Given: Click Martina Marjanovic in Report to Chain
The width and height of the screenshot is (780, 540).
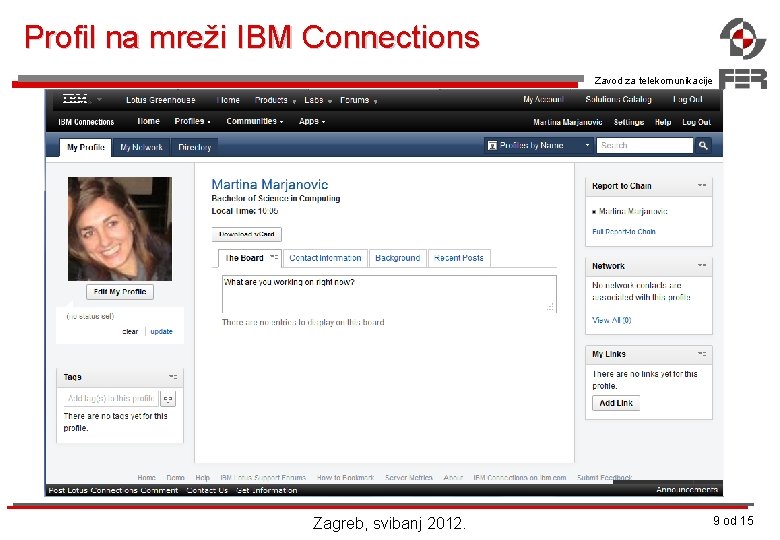Looking at the screenshot, I should 633,211.
